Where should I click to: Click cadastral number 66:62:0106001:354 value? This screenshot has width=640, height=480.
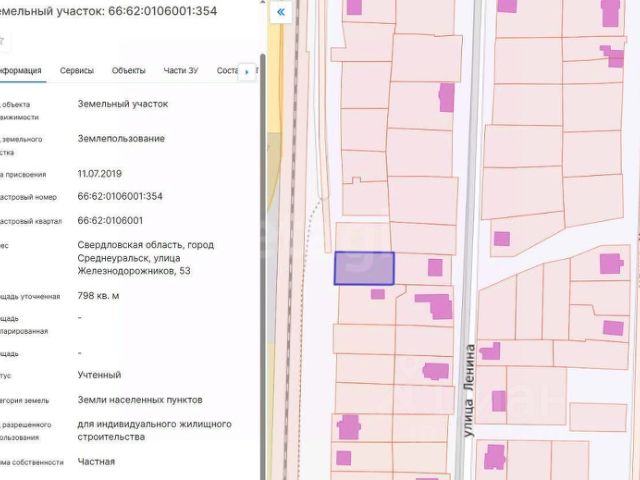(120, 196)
